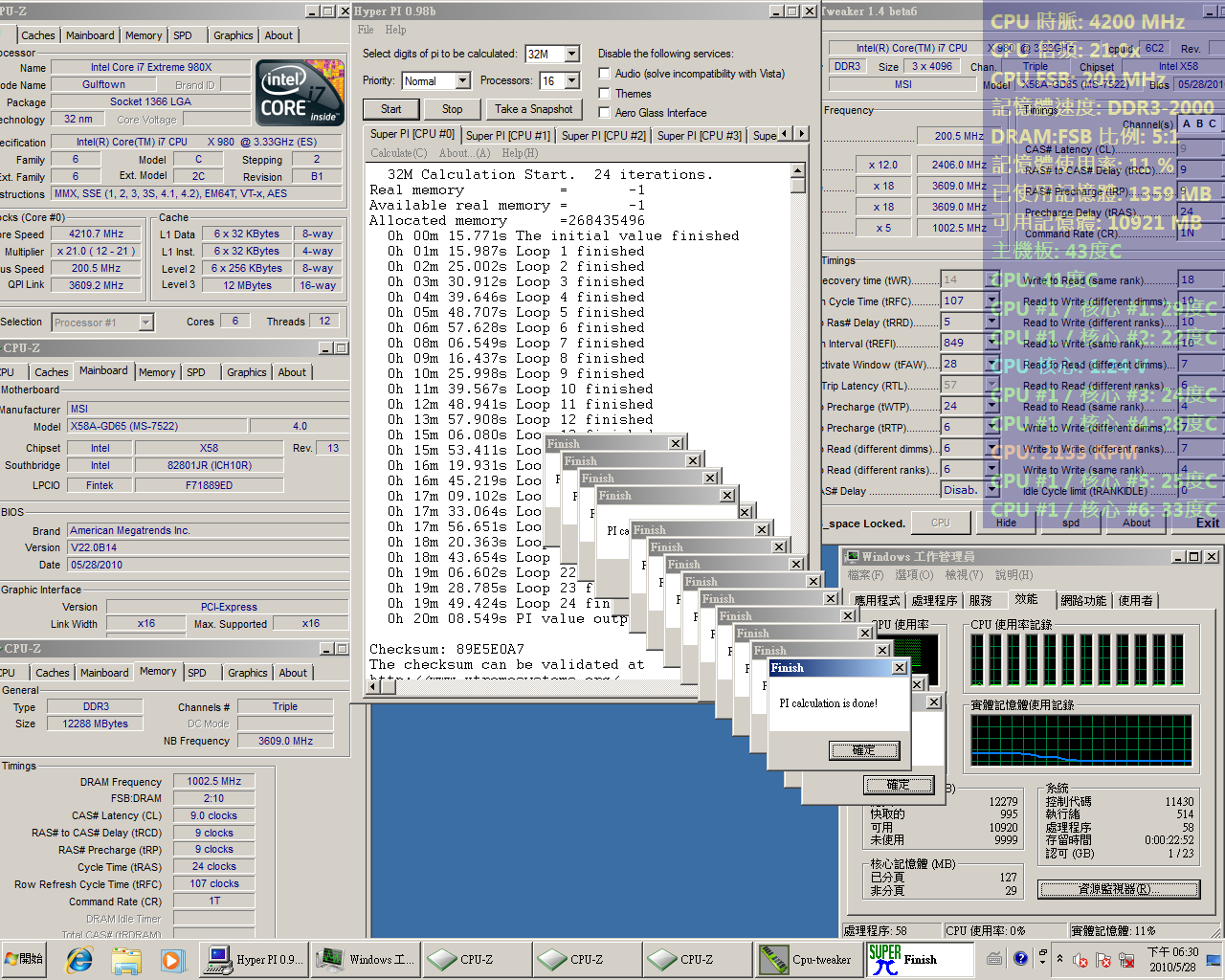Image resolution: width=1225 pixels, height=980 pixels.
Task: Open Task Manager 檔案(F) menu
Action: coord(865,575)
